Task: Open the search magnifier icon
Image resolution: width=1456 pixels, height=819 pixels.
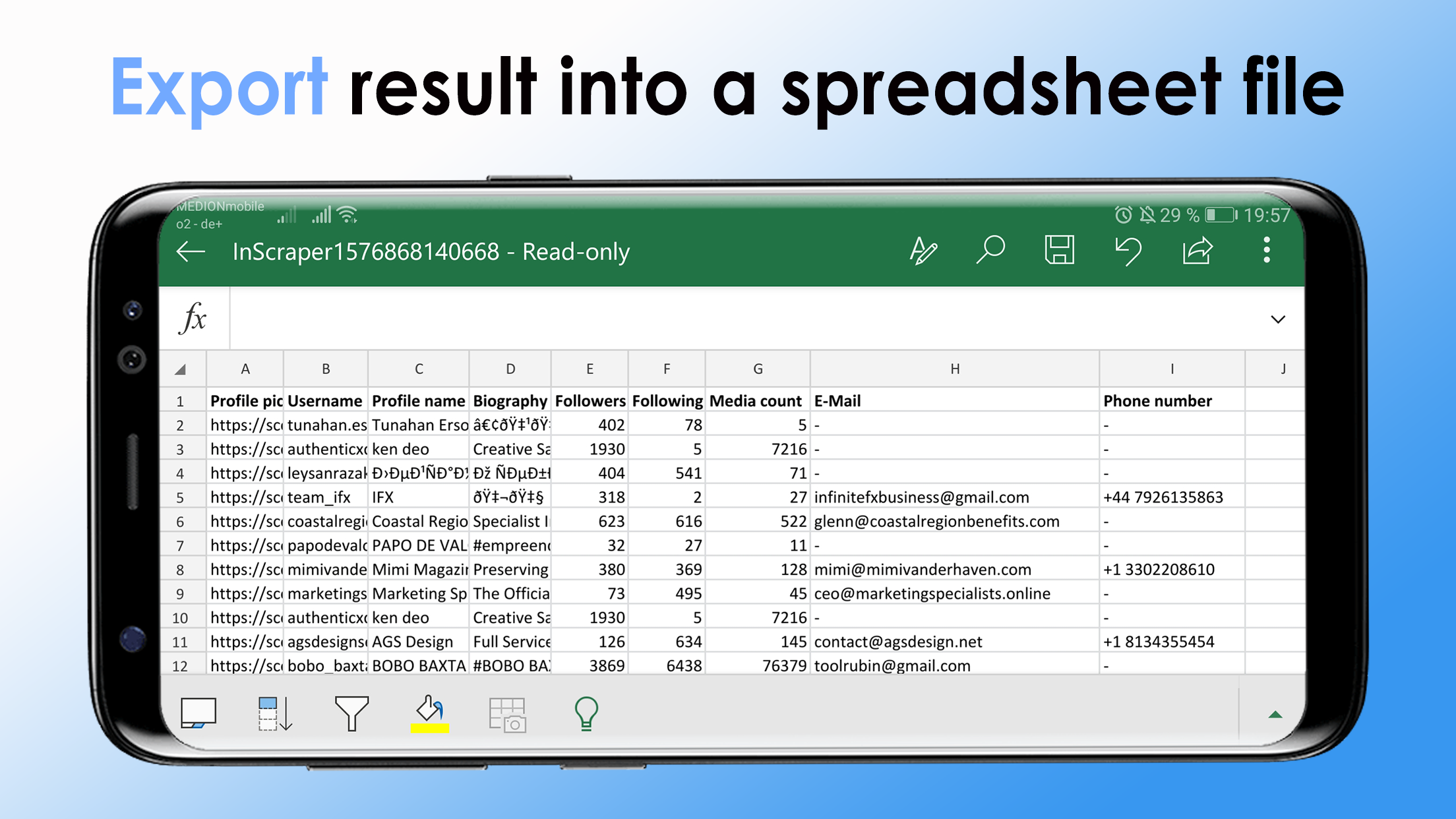Action: click(990, 251)
